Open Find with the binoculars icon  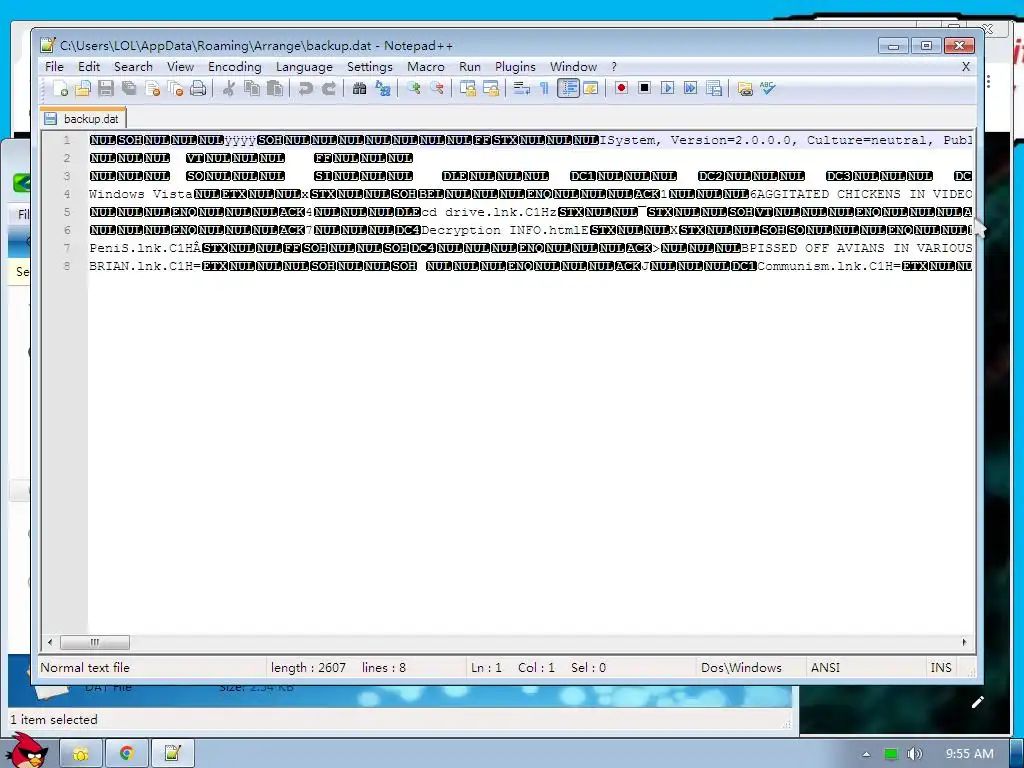(x=359, y=88)
